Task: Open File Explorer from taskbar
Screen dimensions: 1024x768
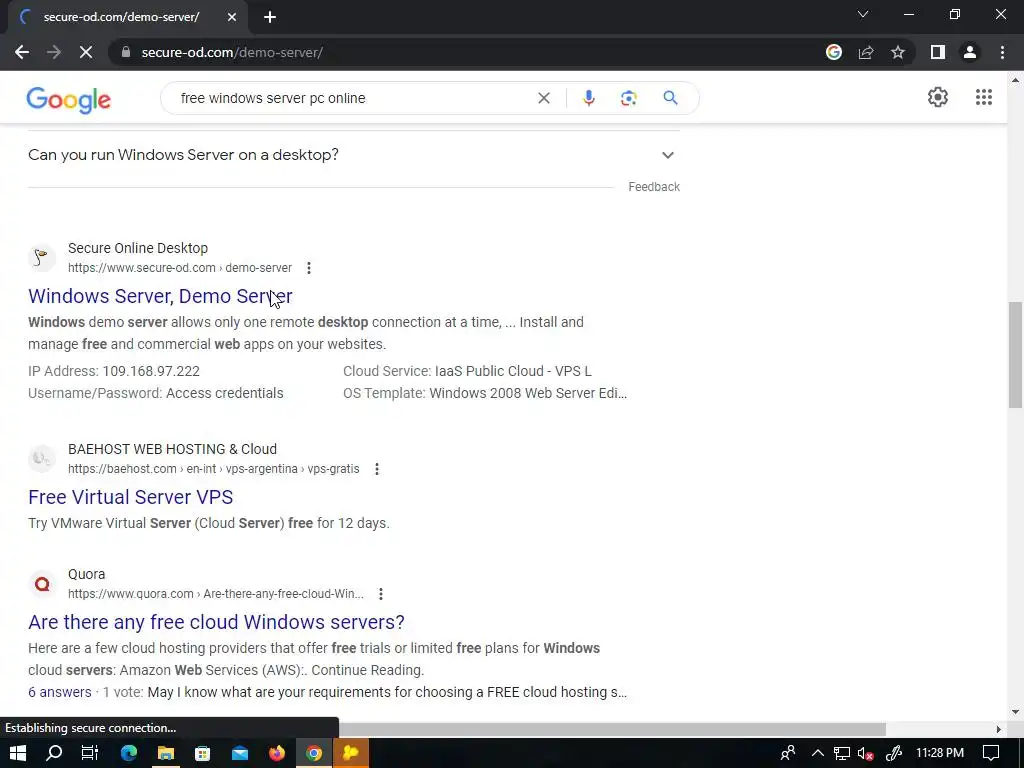Action: pos(166,753)
